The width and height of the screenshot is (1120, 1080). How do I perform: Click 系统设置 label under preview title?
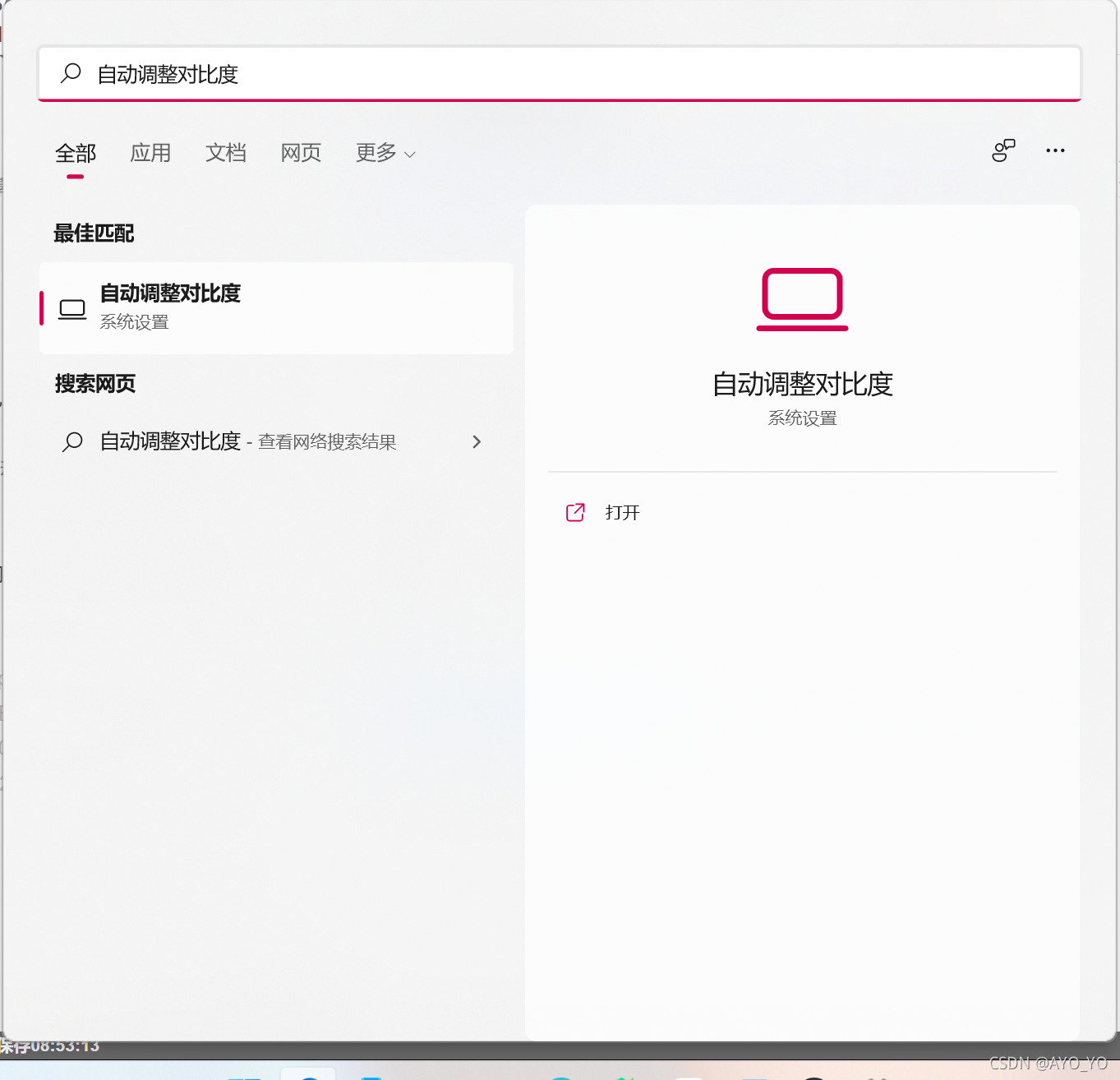click(x=802, y=418)
